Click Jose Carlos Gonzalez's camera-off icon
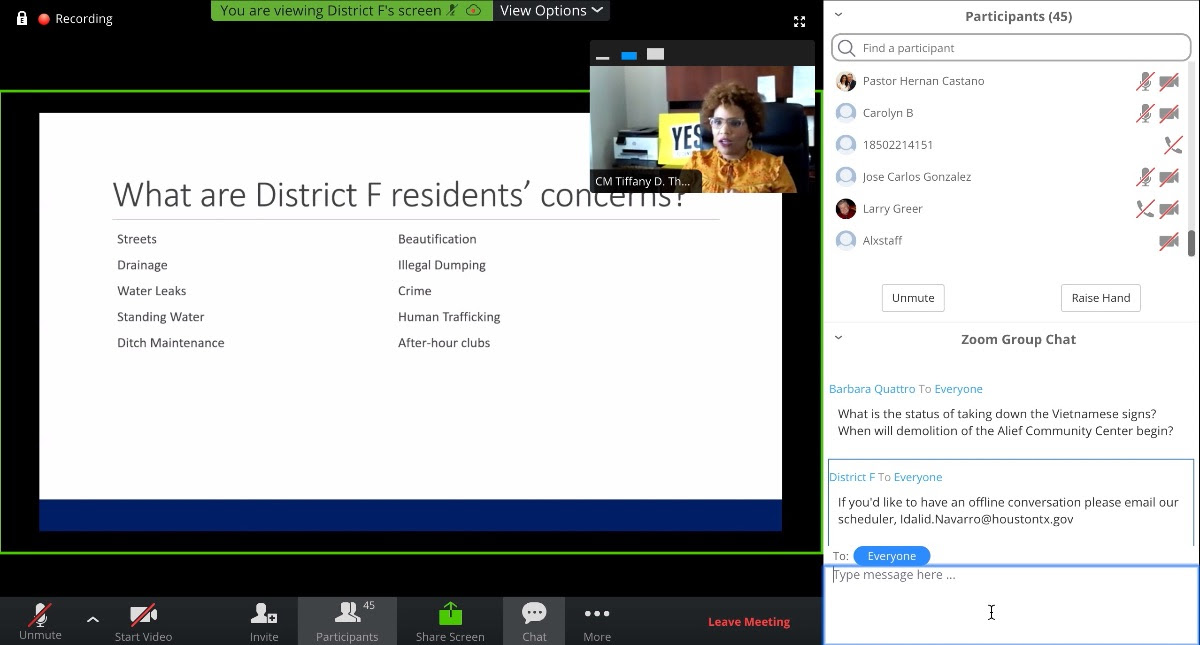This screenshot has height=645, width=1200. pyautogui.click(x=1169, y=177)
